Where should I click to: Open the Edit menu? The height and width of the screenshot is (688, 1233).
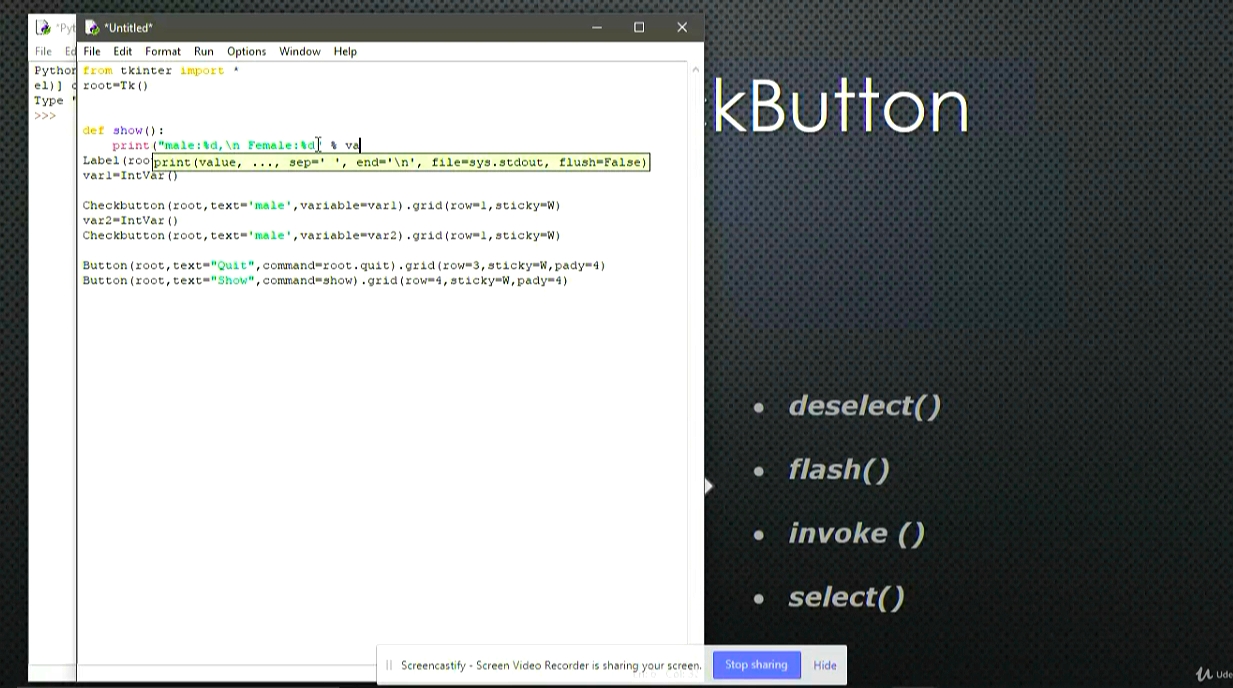coord(122,51)
